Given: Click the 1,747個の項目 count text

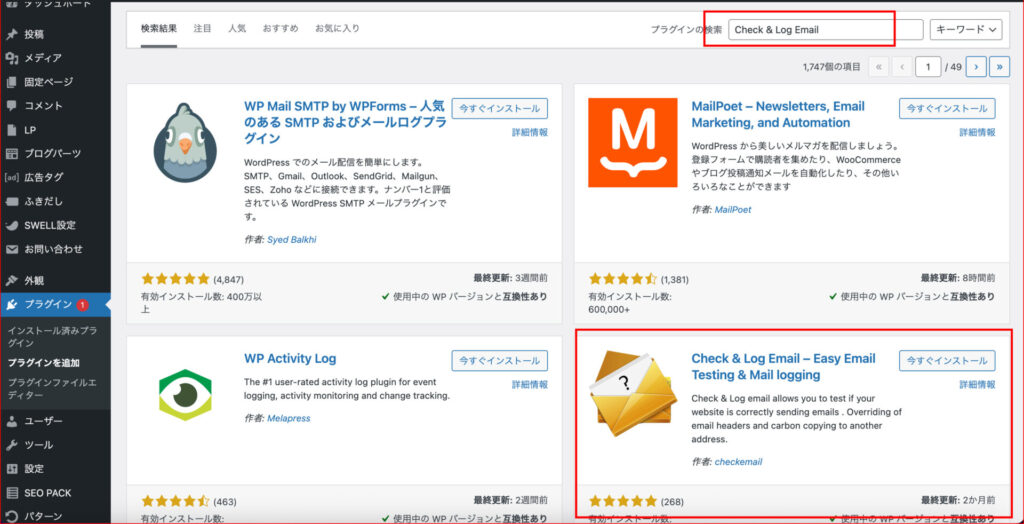Looking at the screenshot, I should (831, 67).
